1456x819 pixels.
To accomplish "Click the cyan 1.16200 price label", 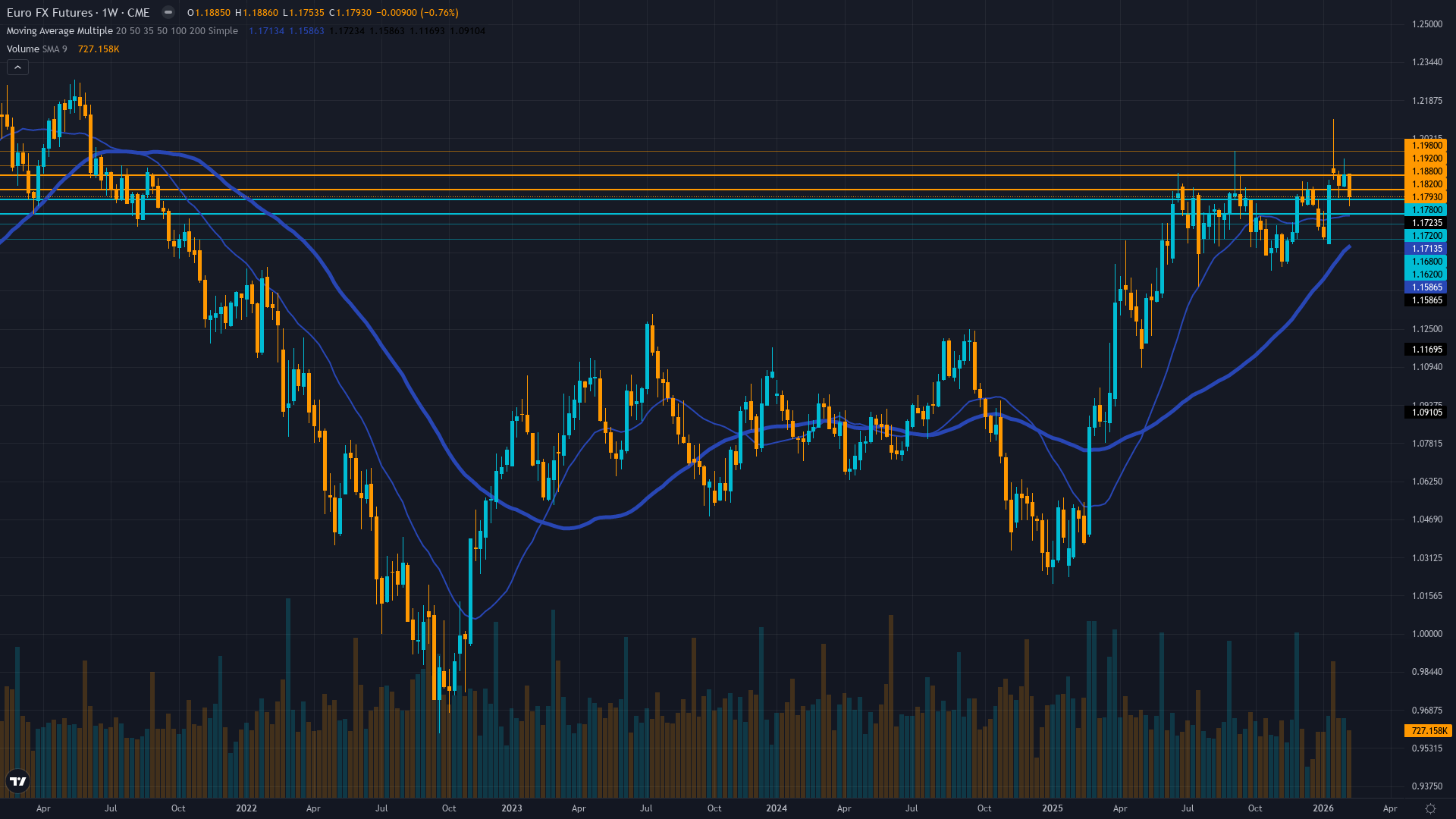I will pos(1426,275).
